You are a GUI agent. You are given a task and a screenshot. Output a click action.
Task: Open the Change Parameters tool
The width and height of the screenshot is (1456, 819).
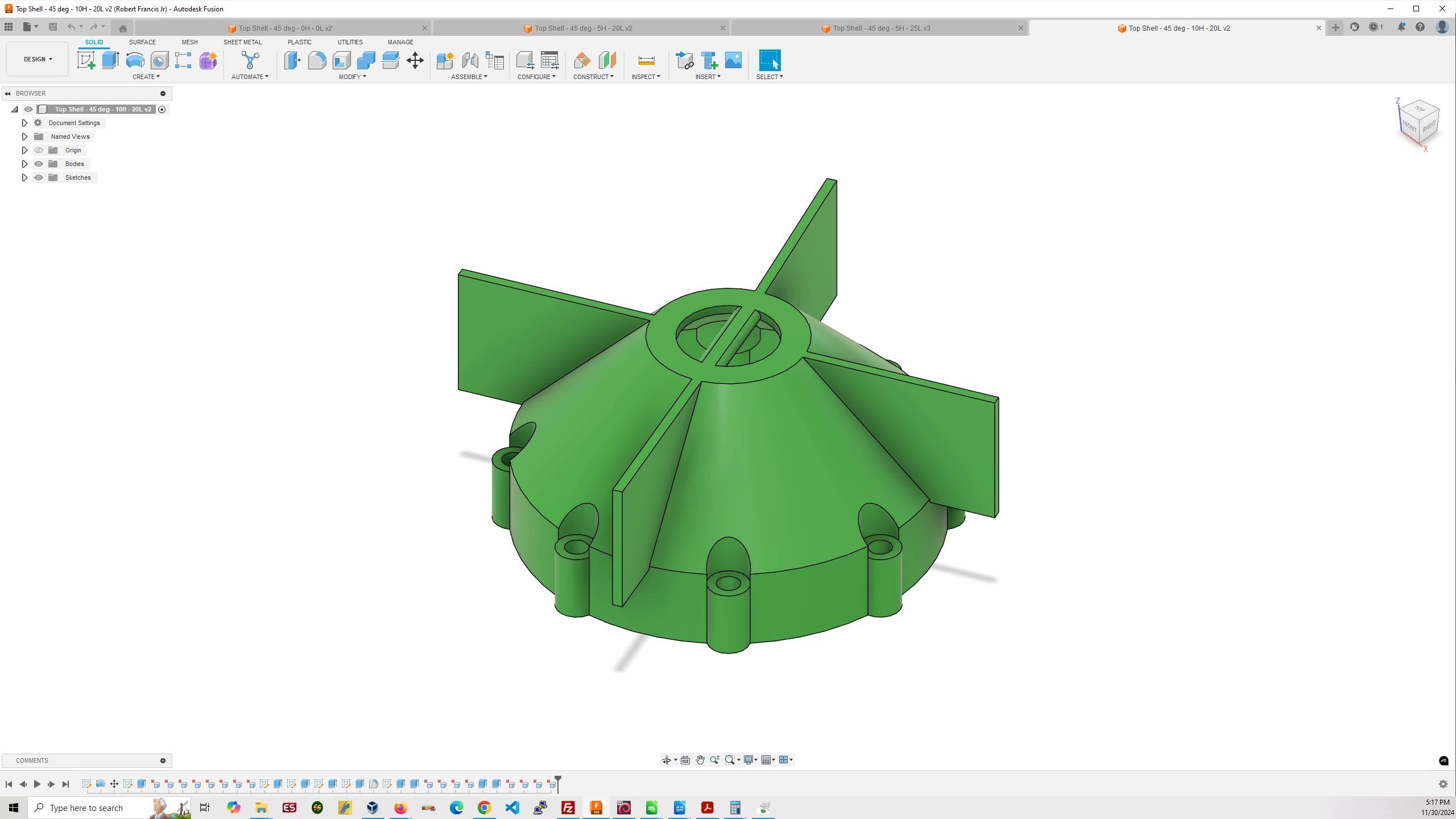(x=550, y=60)
